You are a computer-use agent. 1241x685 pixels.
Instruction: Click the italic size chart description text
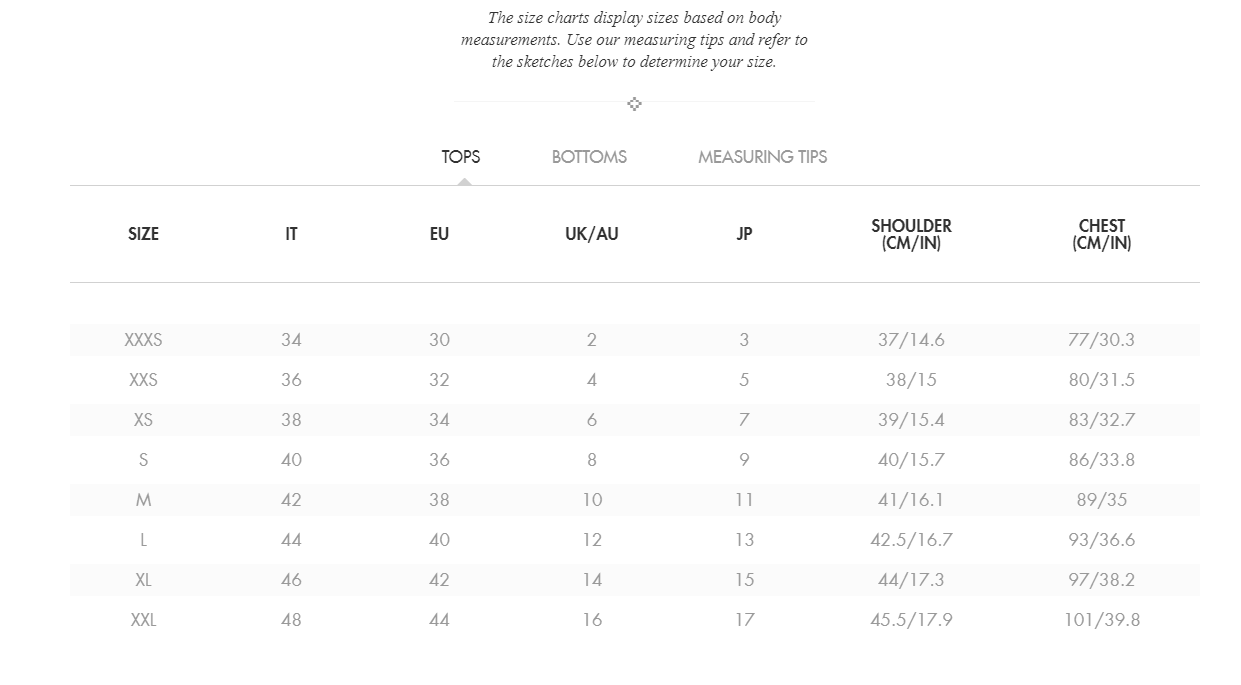634,40
